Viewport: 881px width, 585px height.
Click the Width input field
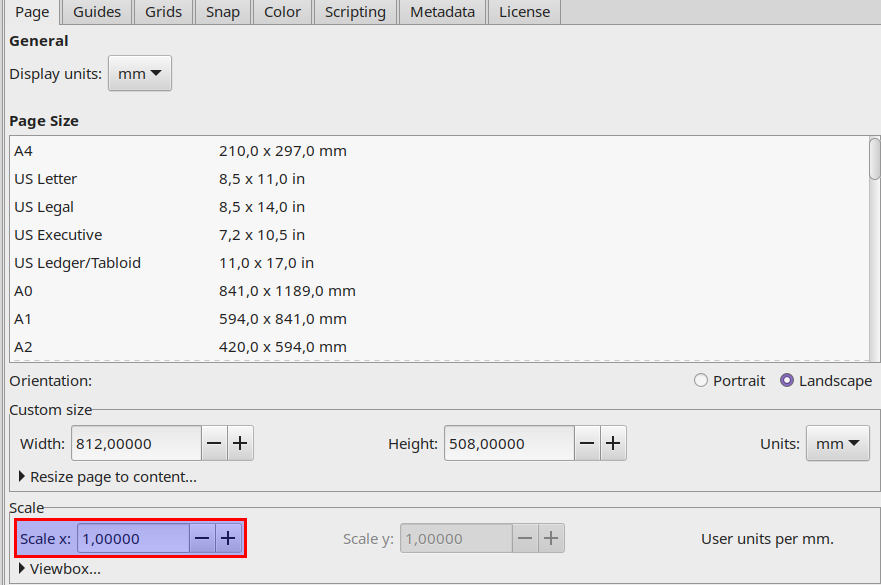pos(137,443)
